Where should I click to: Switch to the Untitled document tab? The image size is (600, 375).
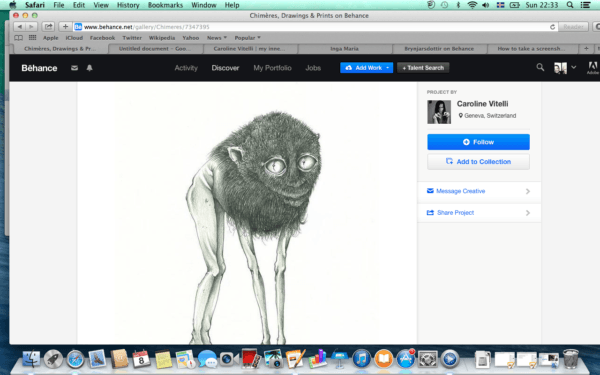(x=156, y=49)
